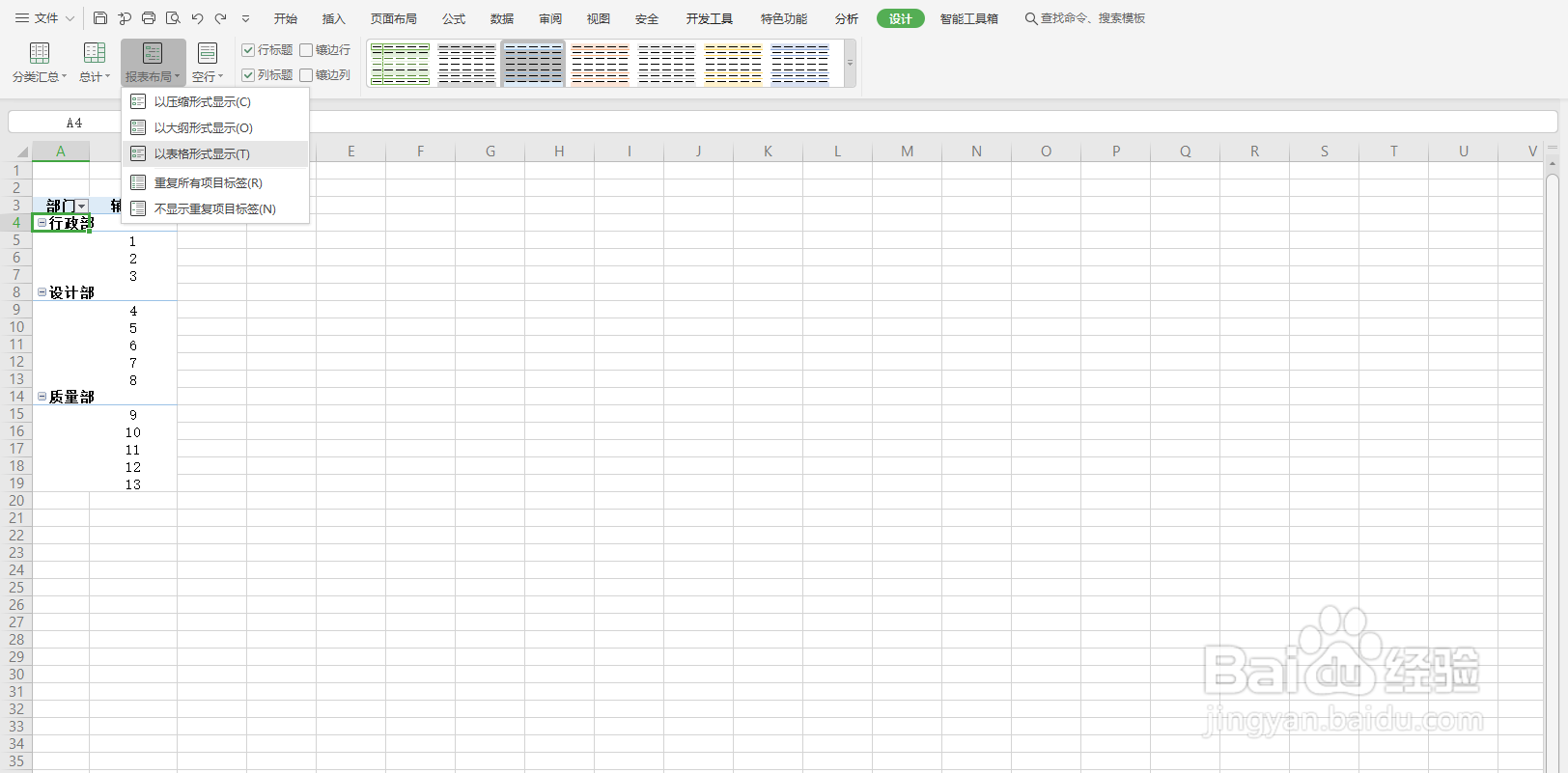Switch to the 公式 tab
1568x773 pixels.
(454, 18)
